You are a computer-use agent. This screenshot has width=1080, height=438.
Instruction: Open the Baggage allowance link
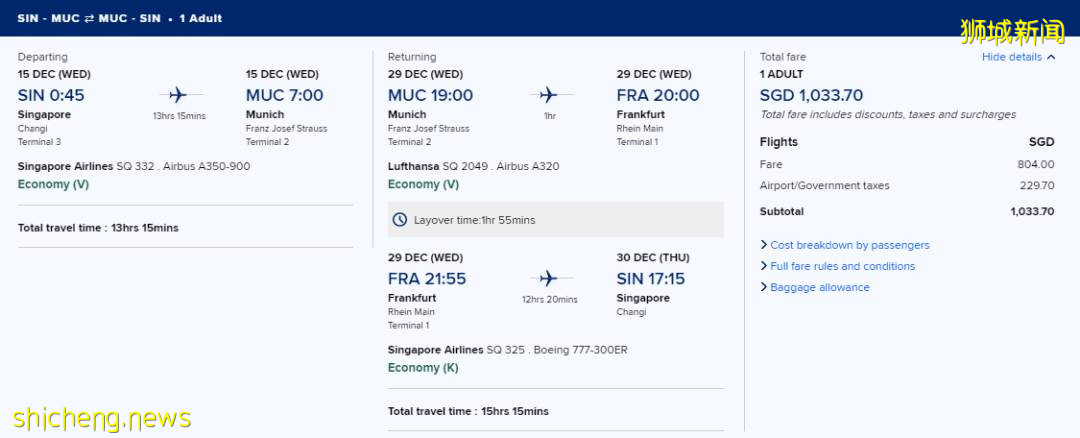[x=819, y=287]
